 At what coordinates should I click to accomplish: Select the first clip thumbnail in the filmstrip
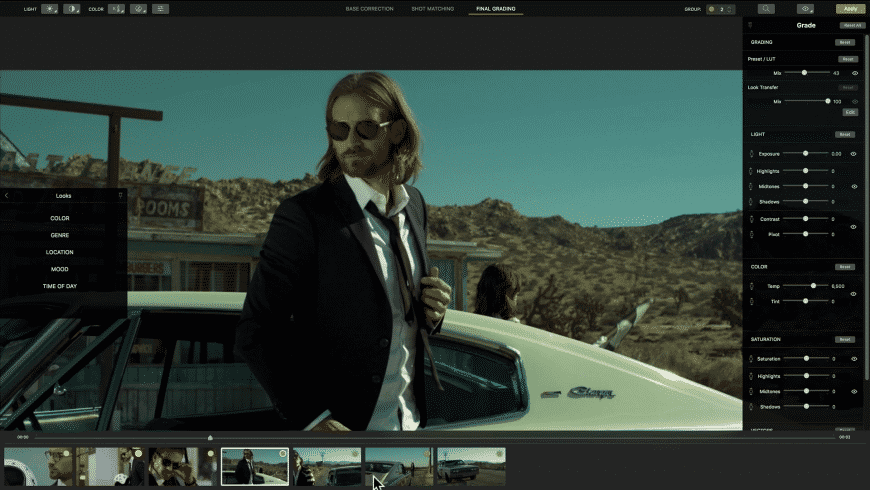pyautogui.click(x=37, y=467)
